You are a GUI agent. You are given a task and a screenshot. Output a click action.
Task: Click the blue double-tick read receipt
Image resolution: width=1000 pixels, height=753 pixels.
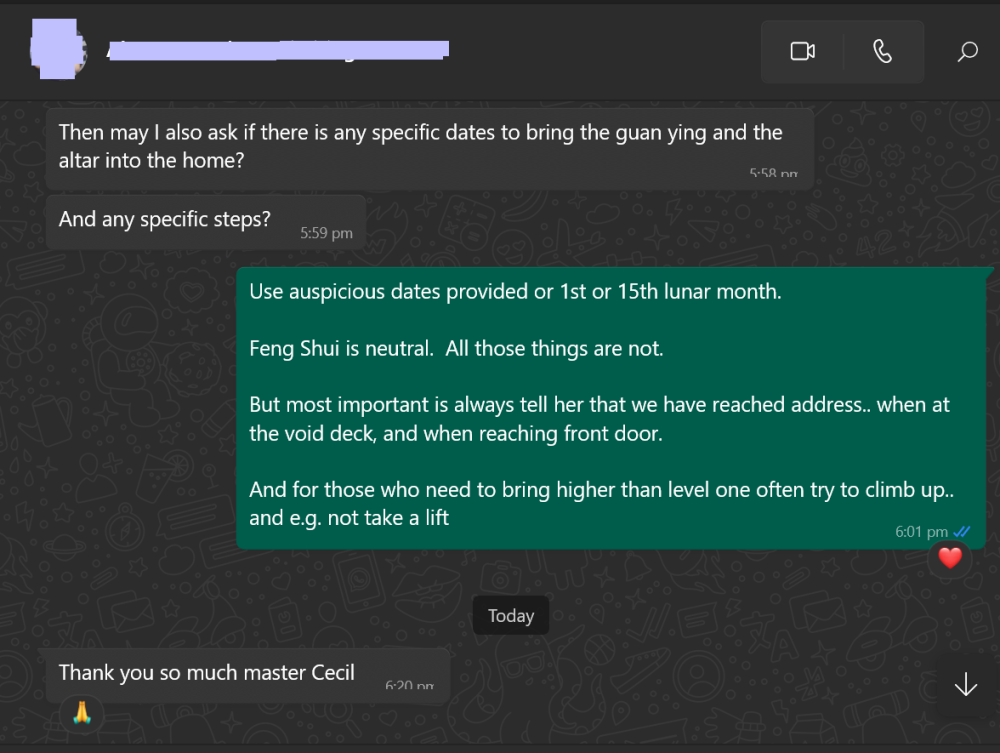click(962, 532)
